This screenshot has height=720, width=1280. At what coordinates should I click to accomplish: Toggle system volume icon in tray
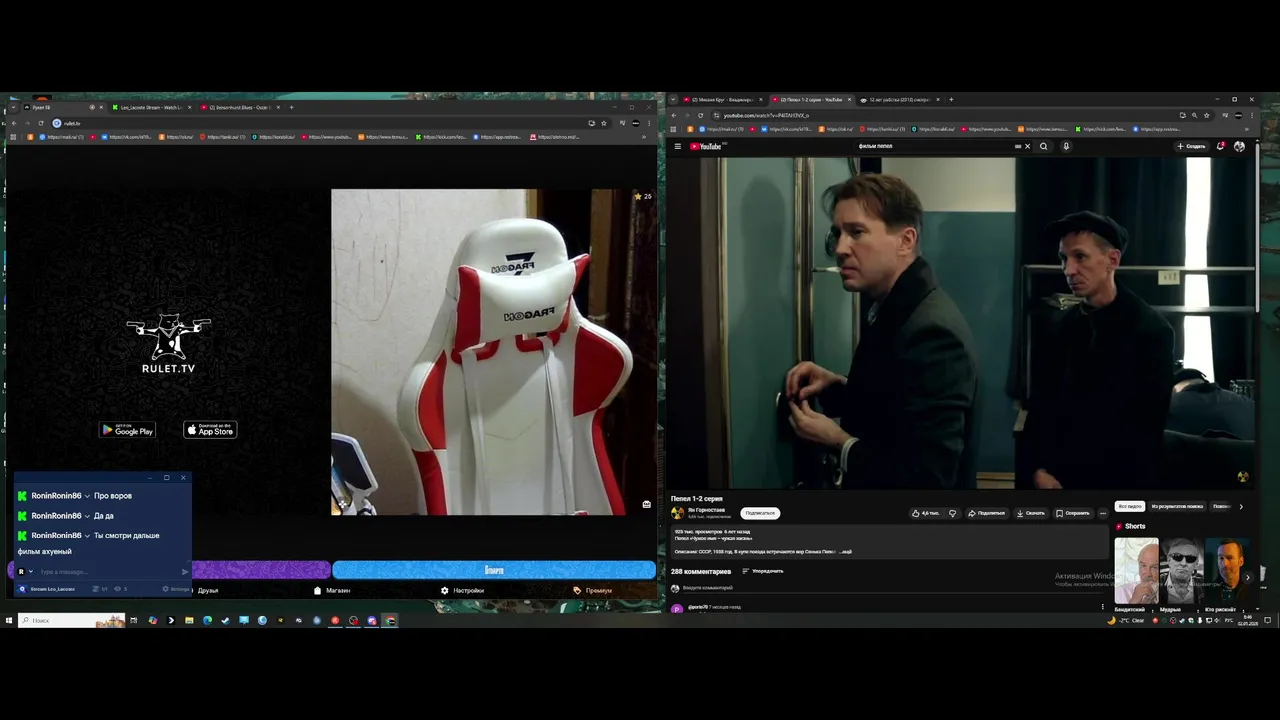[1219, 620]
